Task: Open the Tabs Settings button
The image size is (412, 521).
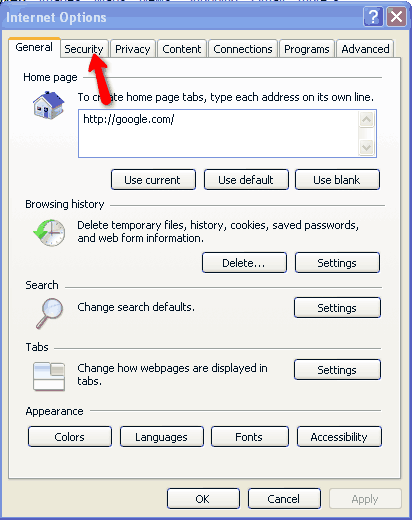Action: pyautogui.click(x=337, y=370)
